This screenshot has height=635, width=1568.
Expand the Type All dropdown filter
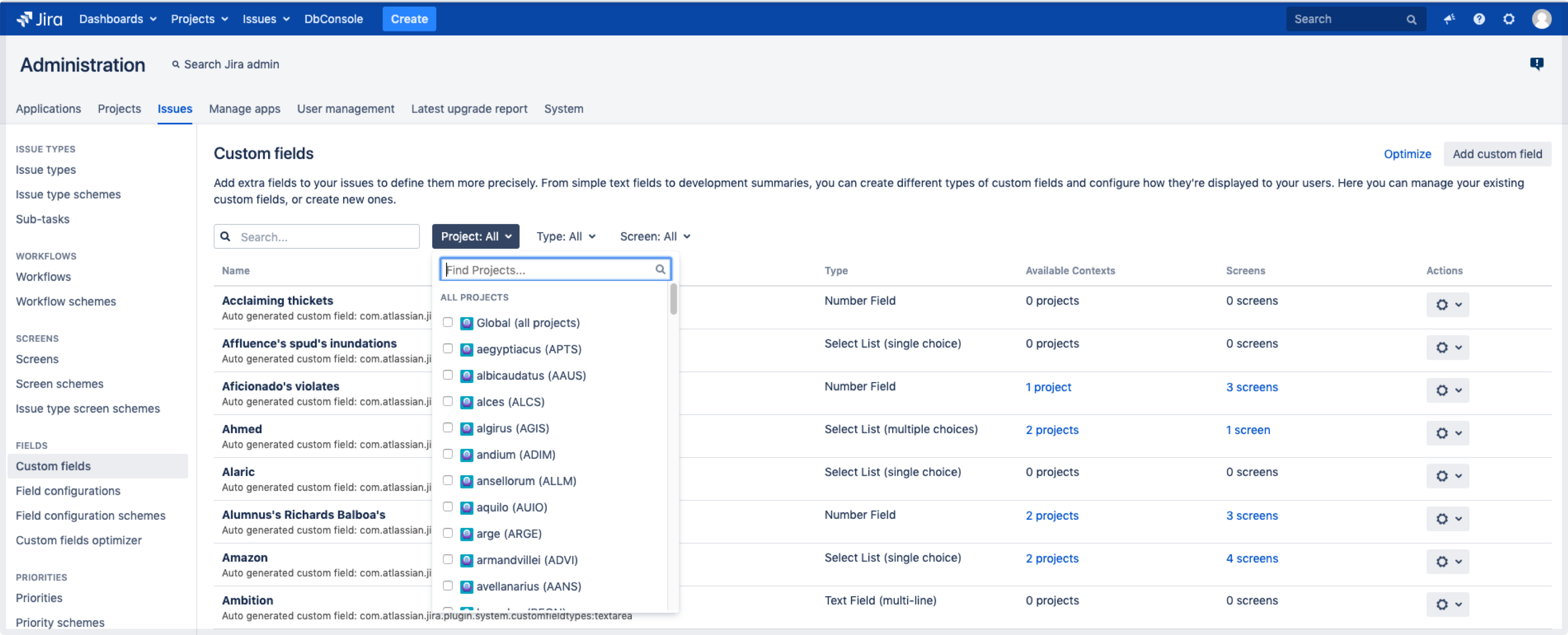pos(565,236)
